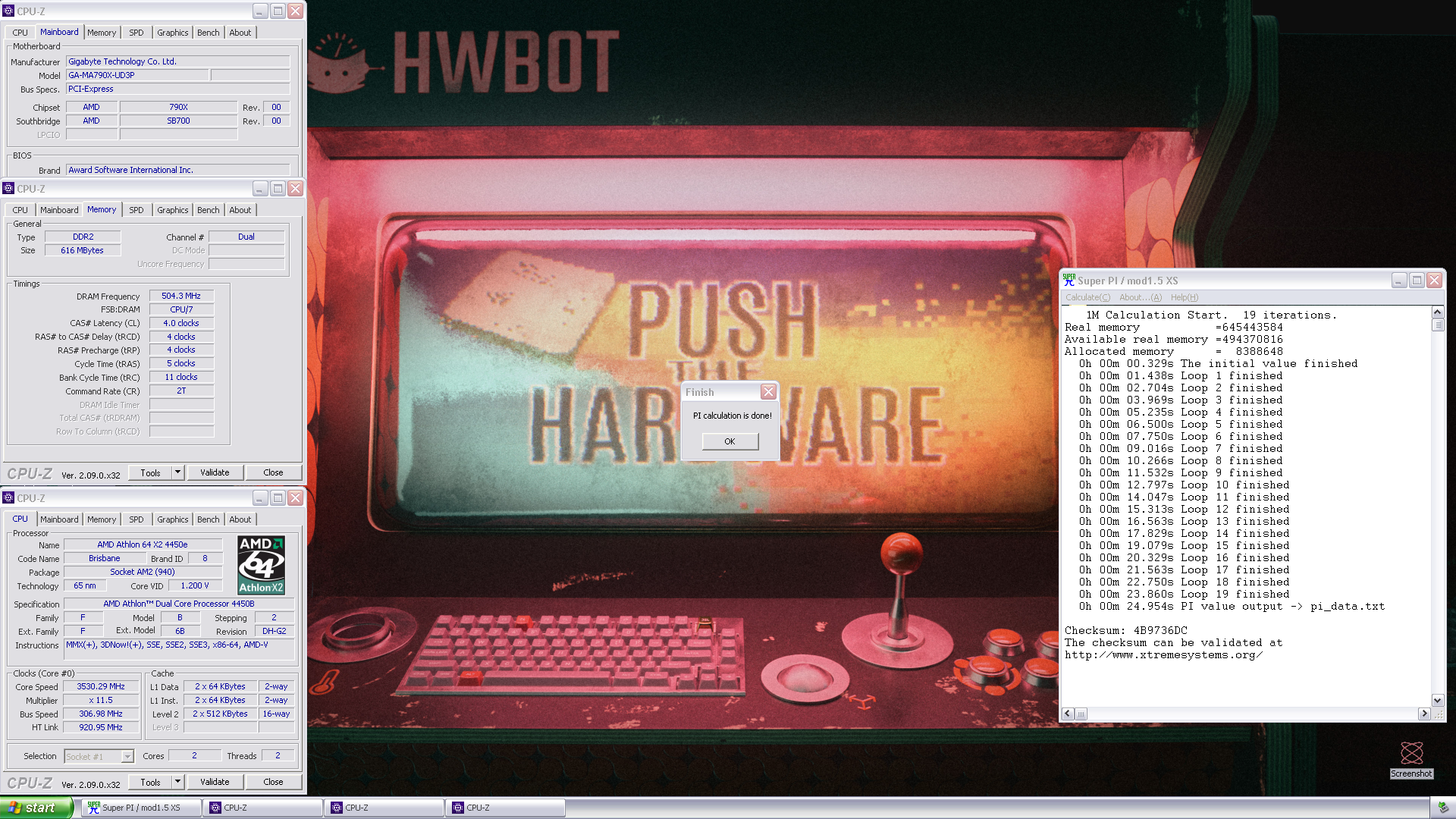Close the CPU-Z Mainboard window
Image resolution: width=1456 pixels, height=819 pixels.
click(x=296, y=11)
